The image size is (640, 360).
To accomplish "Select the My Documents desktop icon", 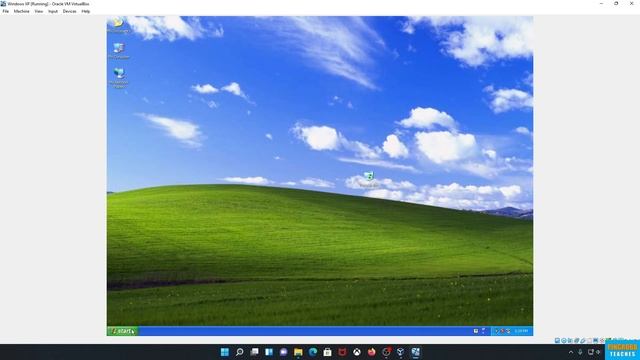I will 118,25.
